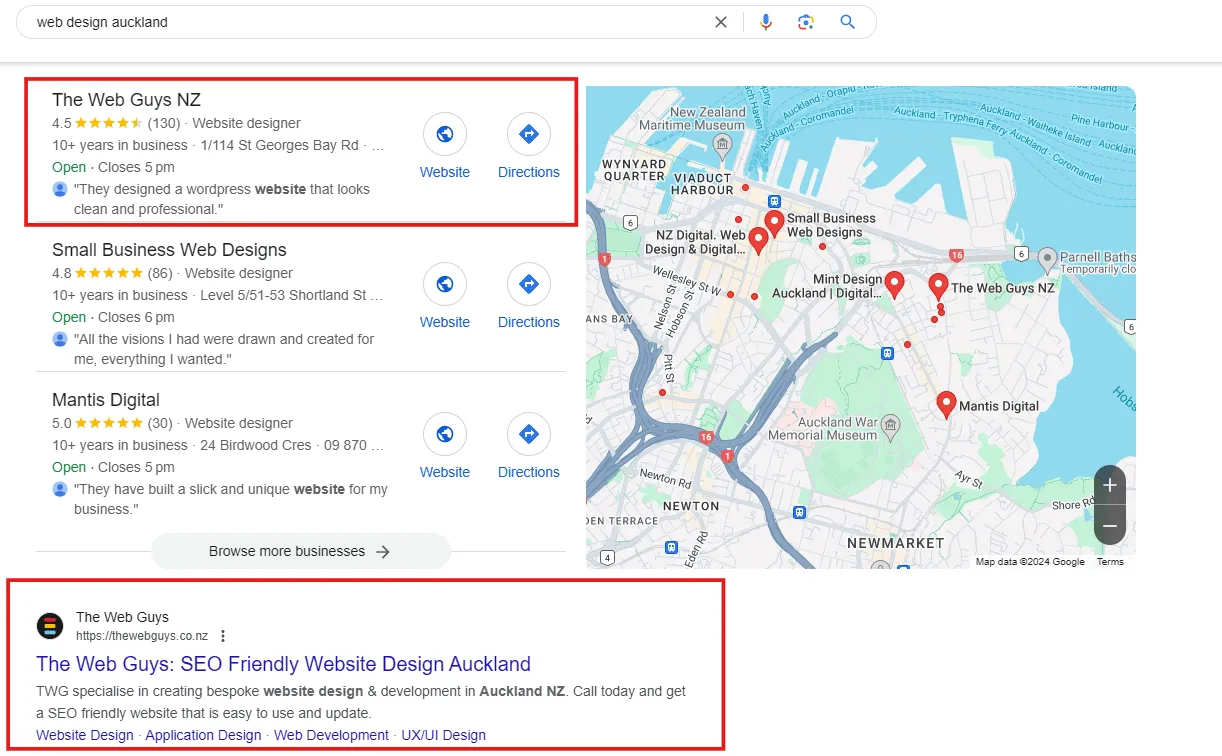Click the WYNYARD QUARTER map label
Viewport: 1222px width, 756px height.
[633, 169]
